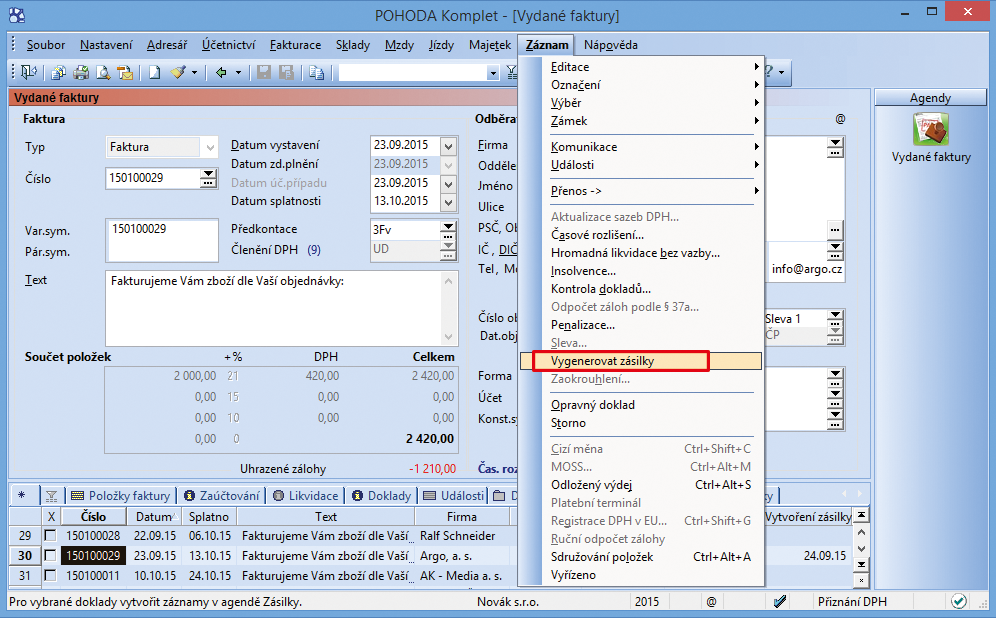Click the Text box scrollbar down arrow

448,337
